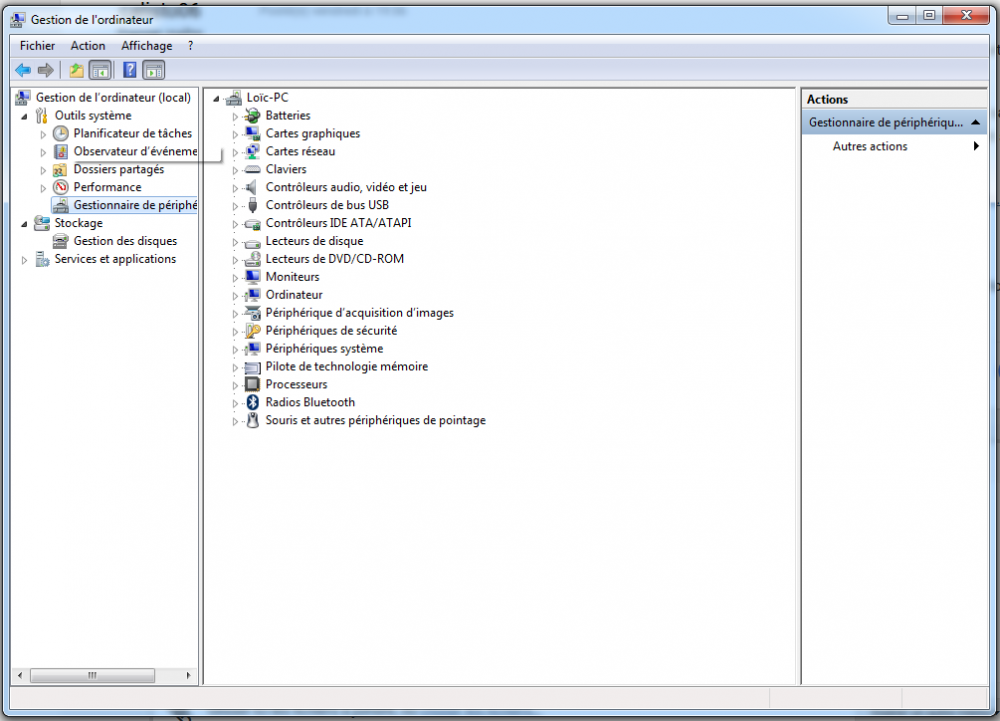Click the Performance icon in left tree
This screenshot has height=721, width=1000.
click(61, 187)
